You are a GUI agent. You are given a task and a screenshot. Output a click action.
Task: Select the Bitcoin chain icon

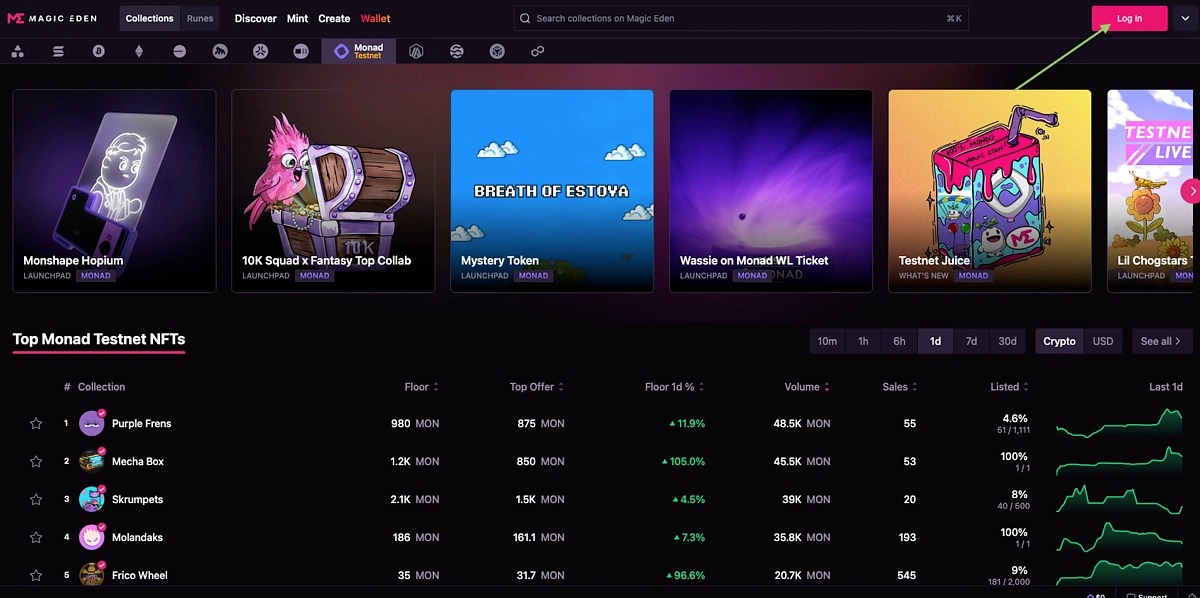98,51
